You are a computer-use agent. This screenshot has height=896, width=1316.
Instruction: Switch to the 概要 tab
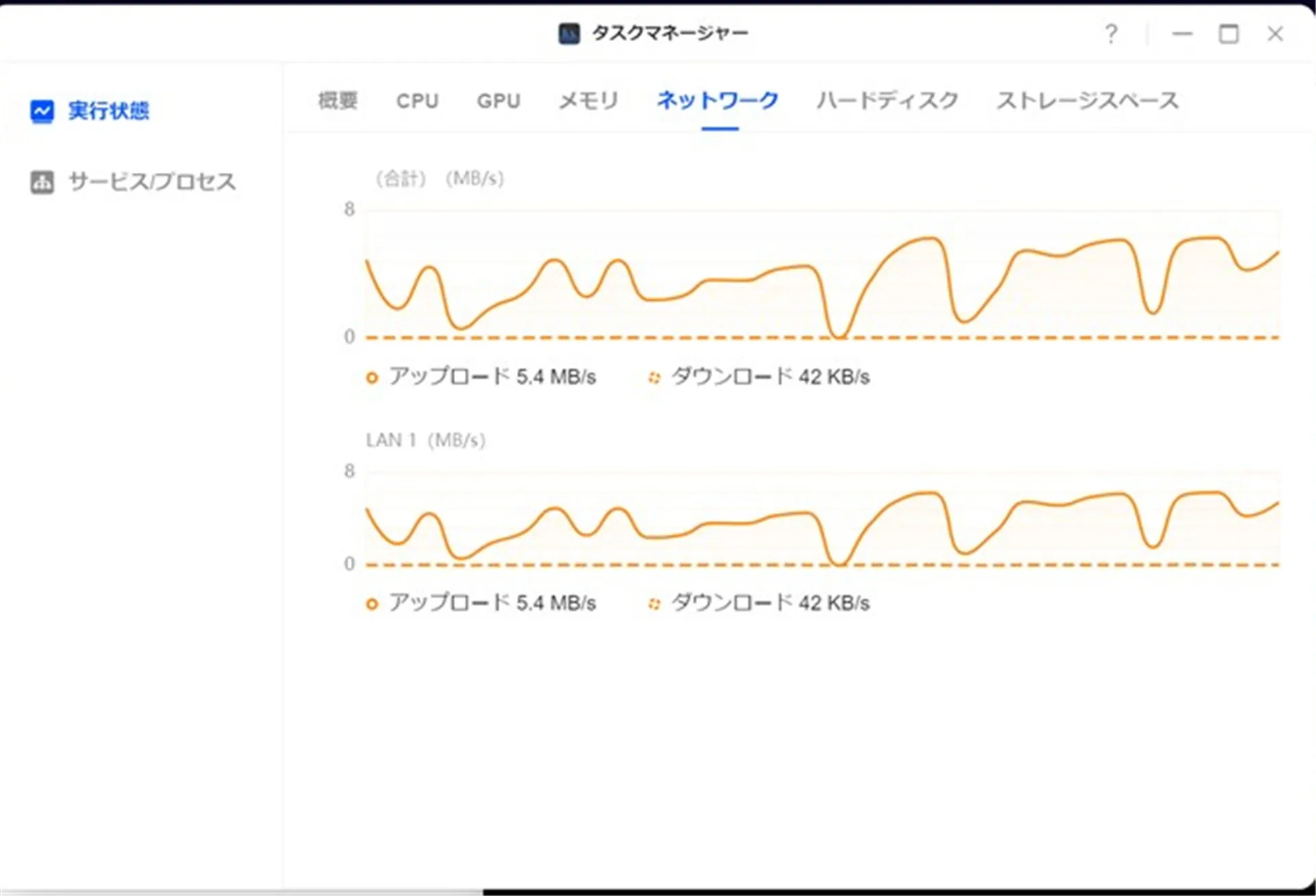tap(338, 101)
